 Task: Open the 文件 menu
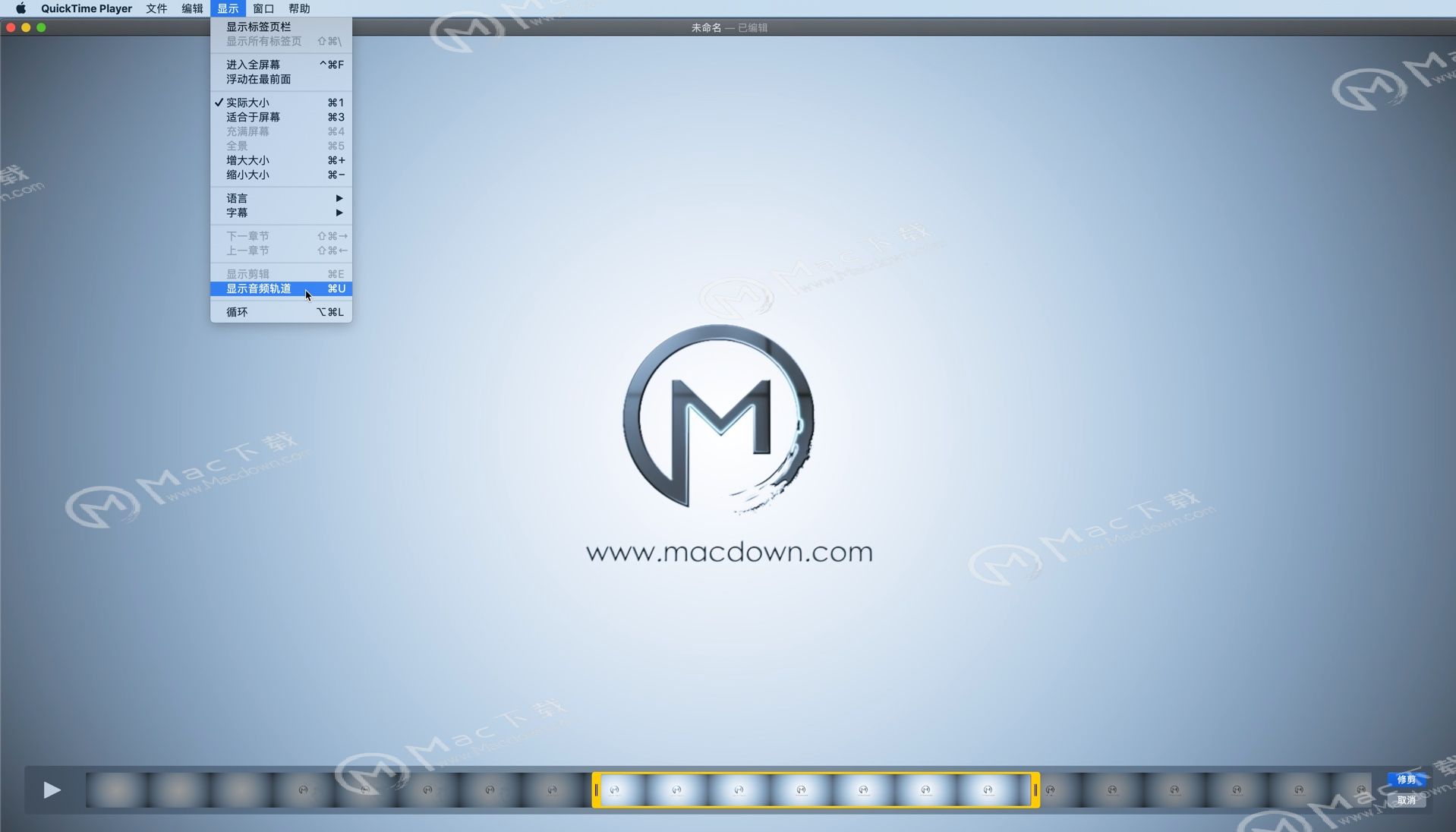click(156, 8)
